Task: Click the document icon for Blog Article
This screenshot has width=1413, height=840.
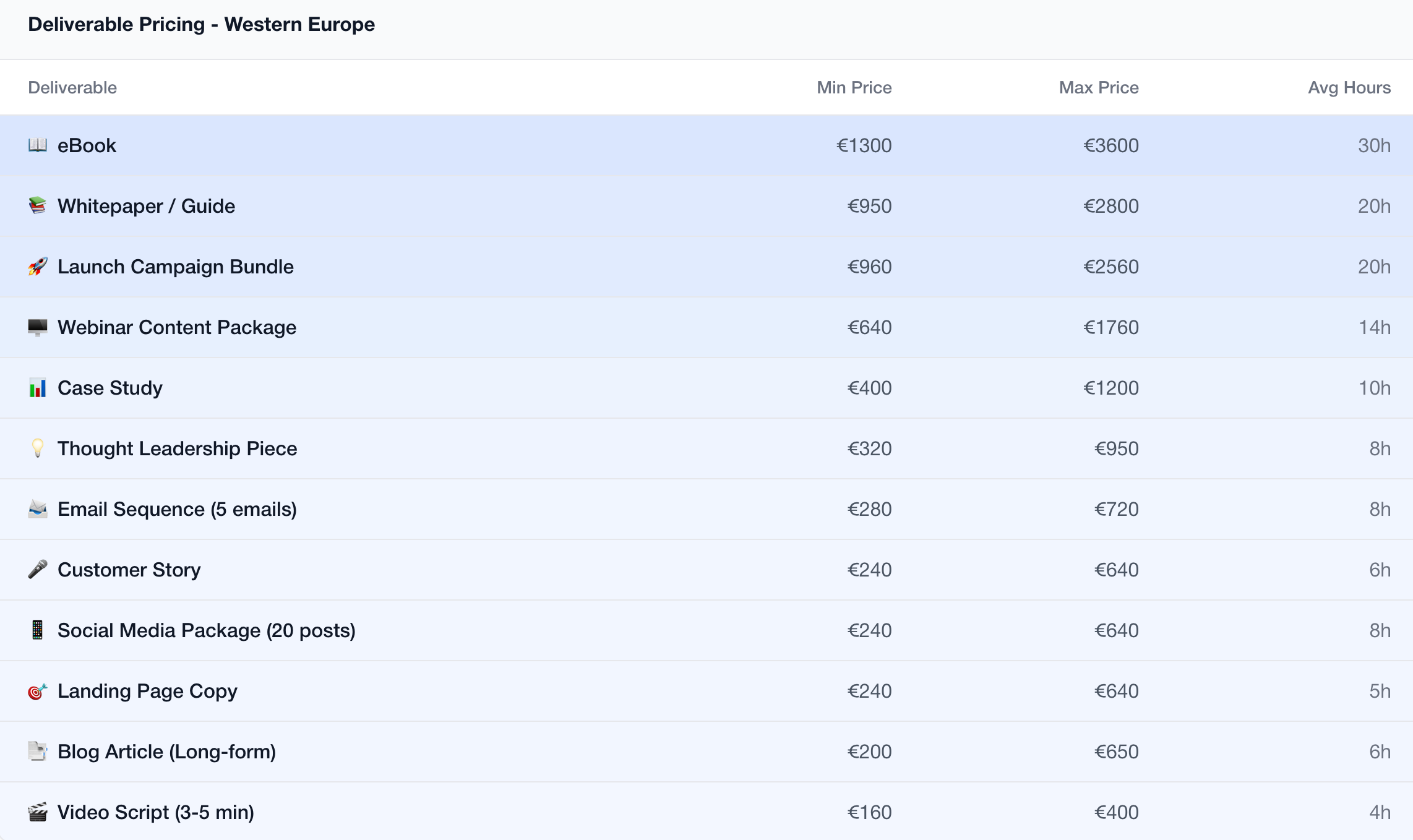Action: pos(38,752)
